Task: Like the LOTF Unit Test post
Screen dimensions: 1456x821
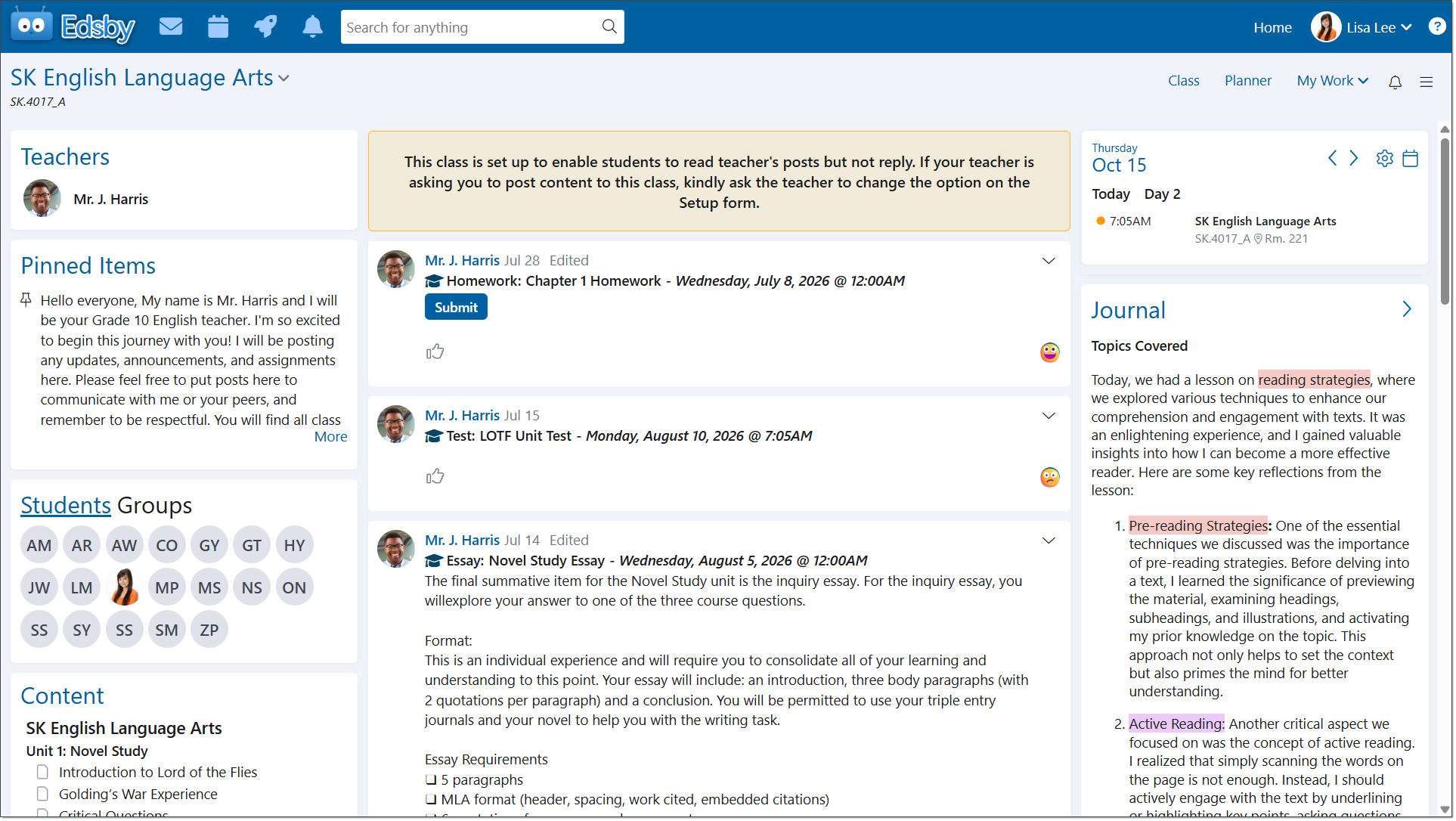Action: pos(435,476)
